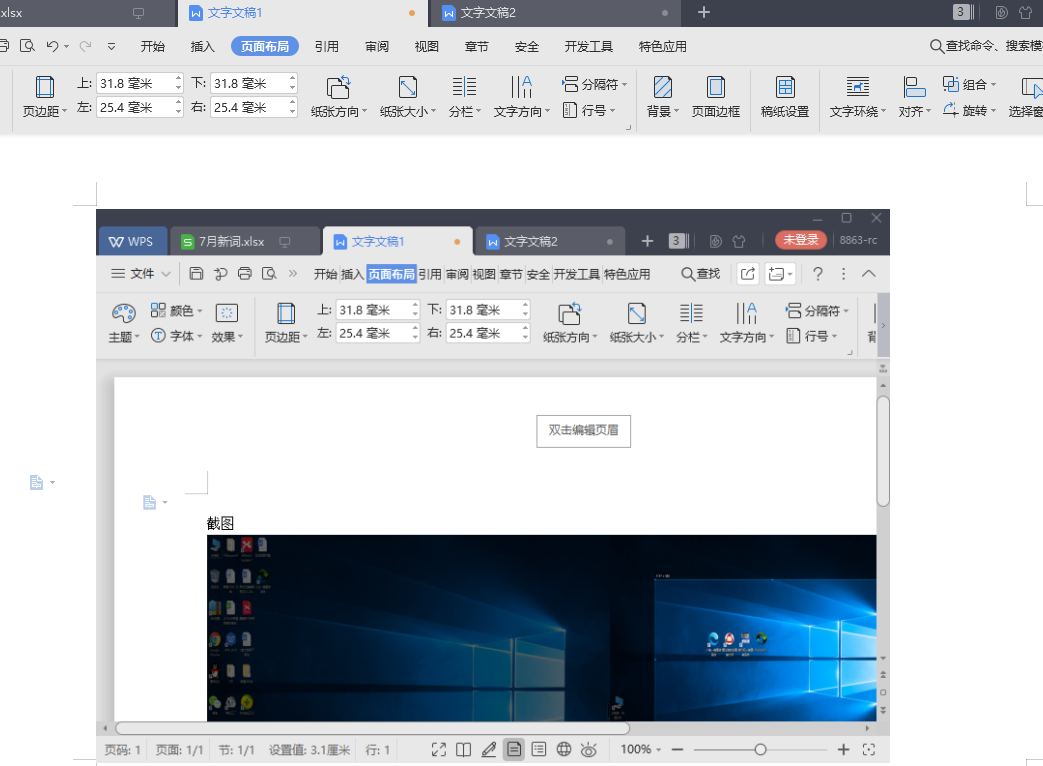Image resolution: width=1043 pixels, height=766 pixels.
Task: Click the horizontal scrollbar in the embedded screenshot
Action: (x=372, y=728)
